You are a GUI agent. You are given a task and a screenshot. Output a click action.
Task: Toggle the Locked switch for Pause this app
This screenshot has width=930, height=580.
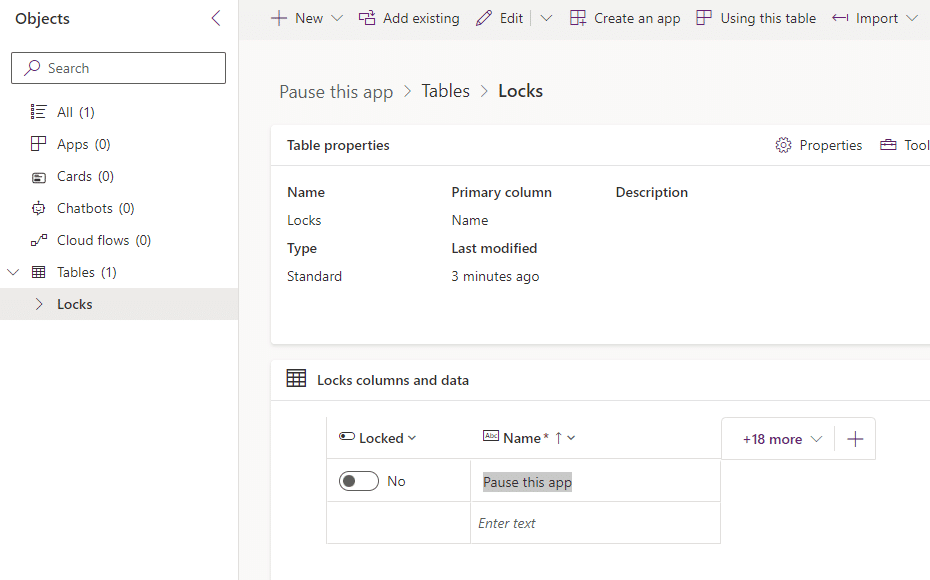pyautogui.click(x=359, y=481)
